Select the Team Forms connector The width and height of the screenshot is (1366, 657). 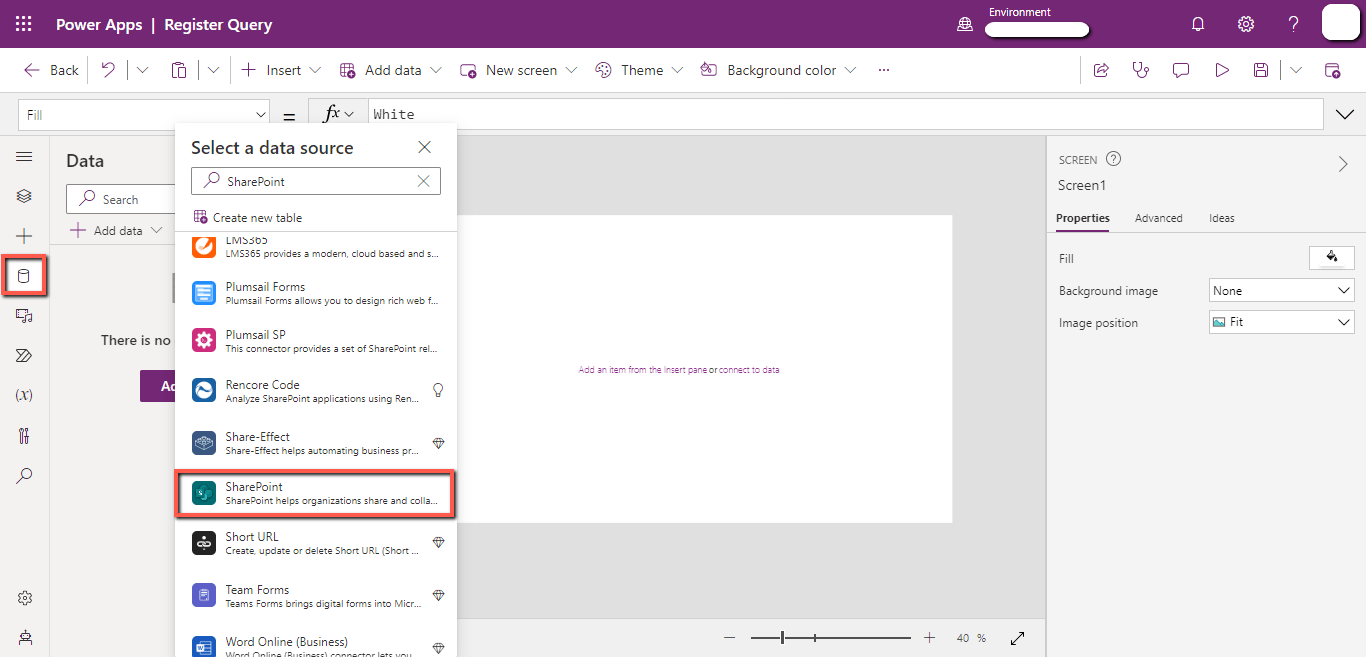(x=316, y=596)
